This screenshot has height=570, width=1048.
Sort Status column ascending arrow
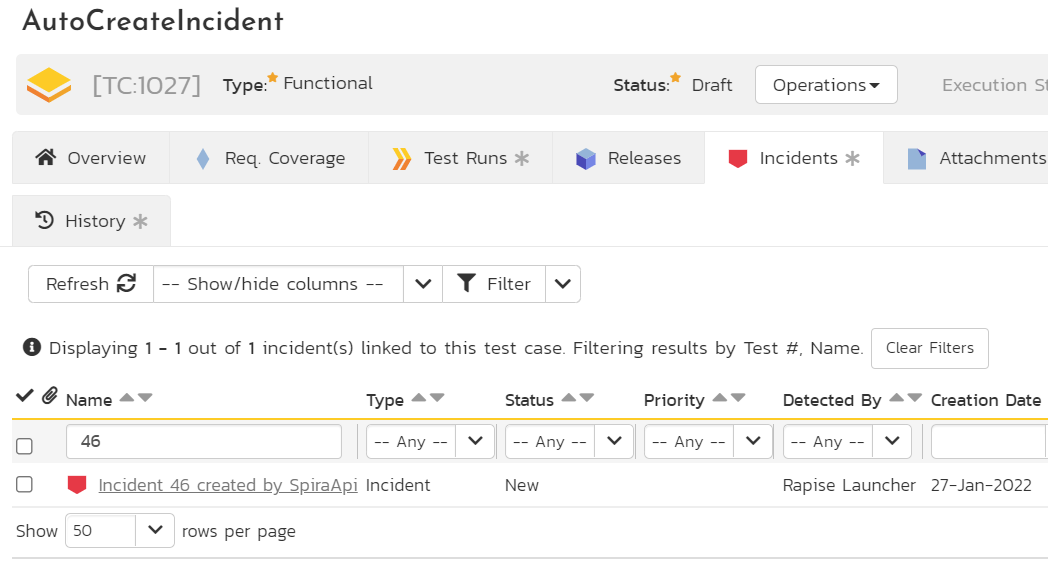568,398
